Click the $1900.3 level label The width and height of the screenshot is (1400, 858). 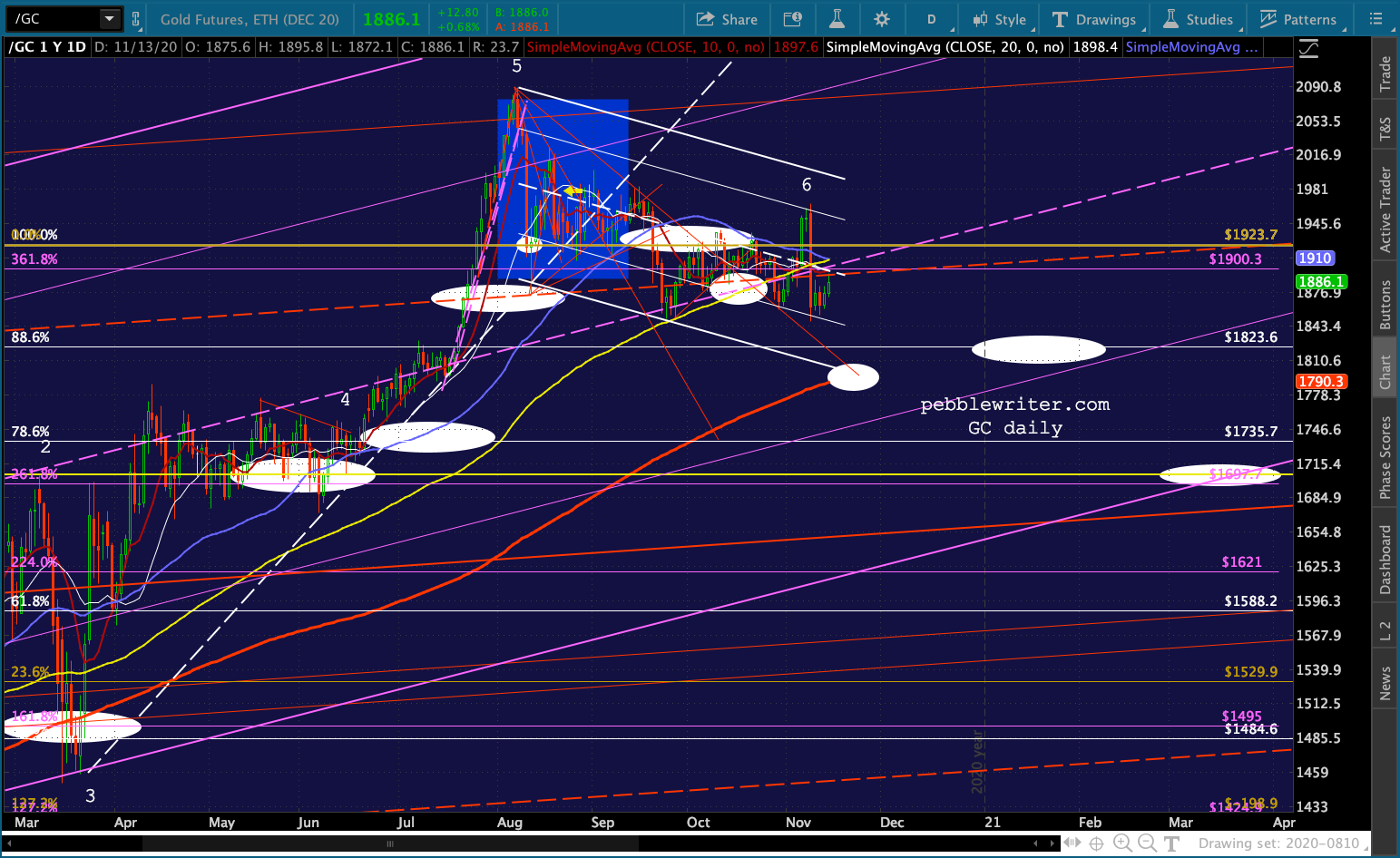point(1235,259)
